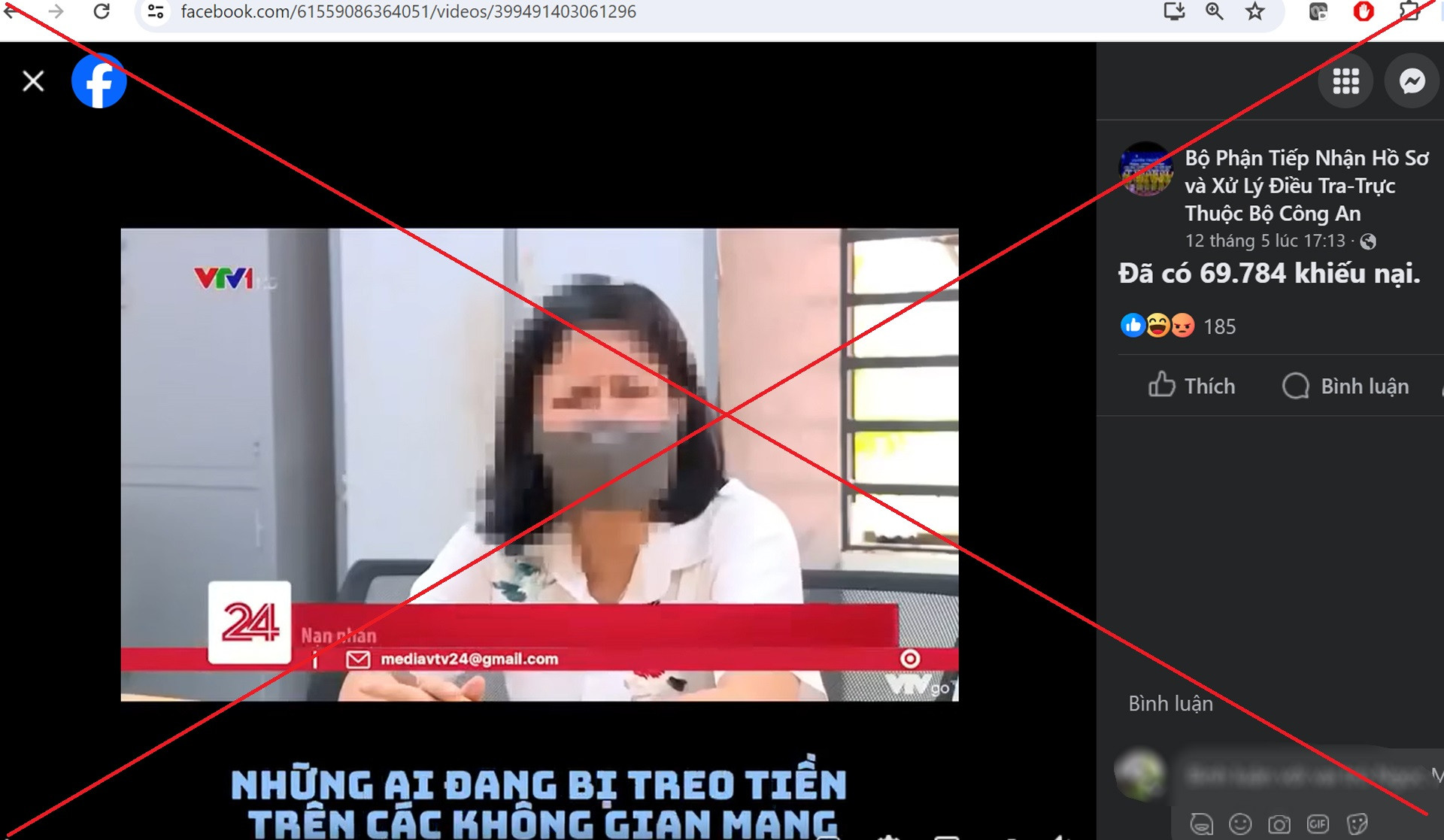Attach a photo with camera icon
The image size is (1444, 840).
[1279, 824]
